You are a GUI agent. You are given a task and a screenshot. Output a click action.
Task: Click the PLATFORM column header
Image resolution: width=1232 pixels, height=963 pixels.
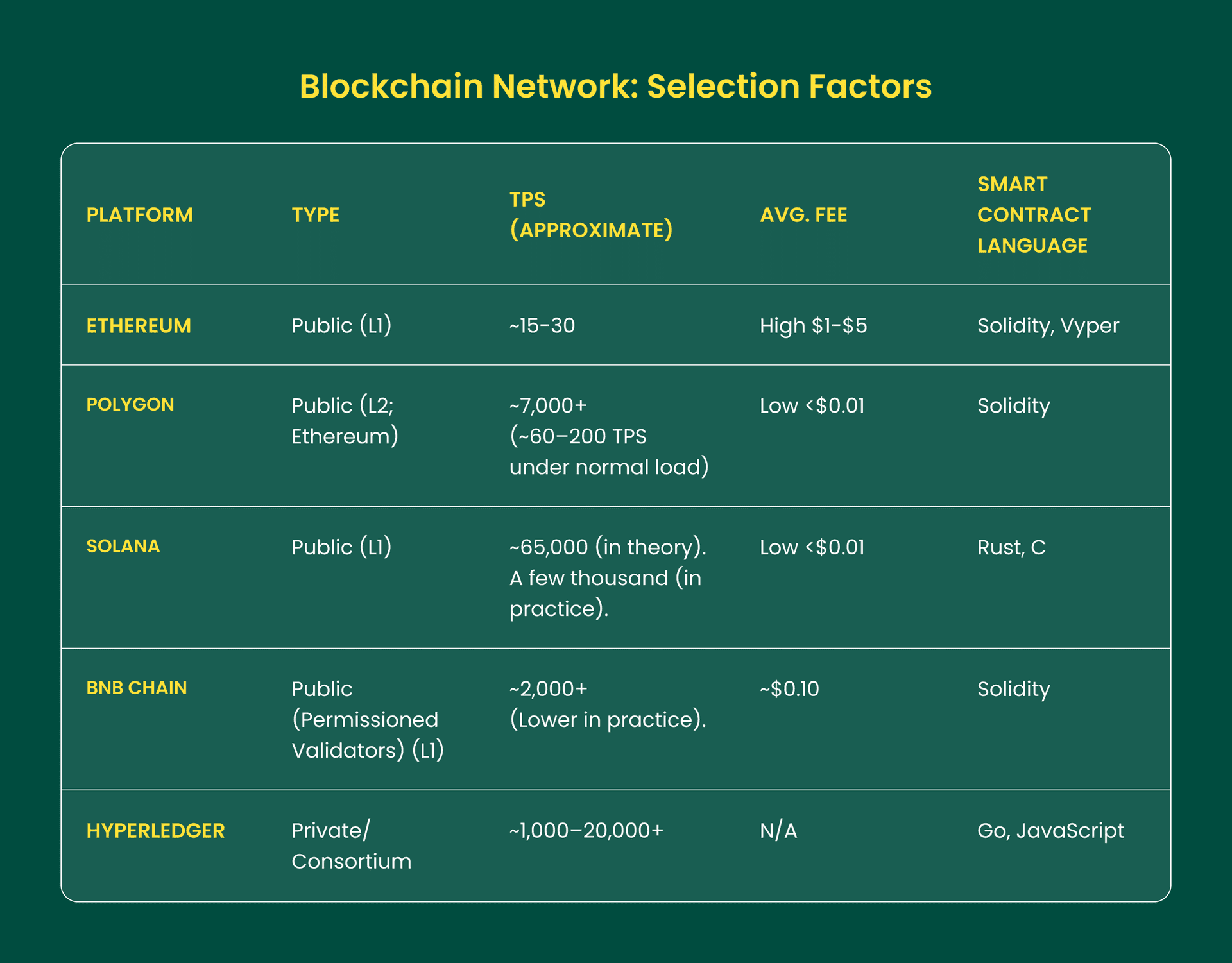point(139,215)
